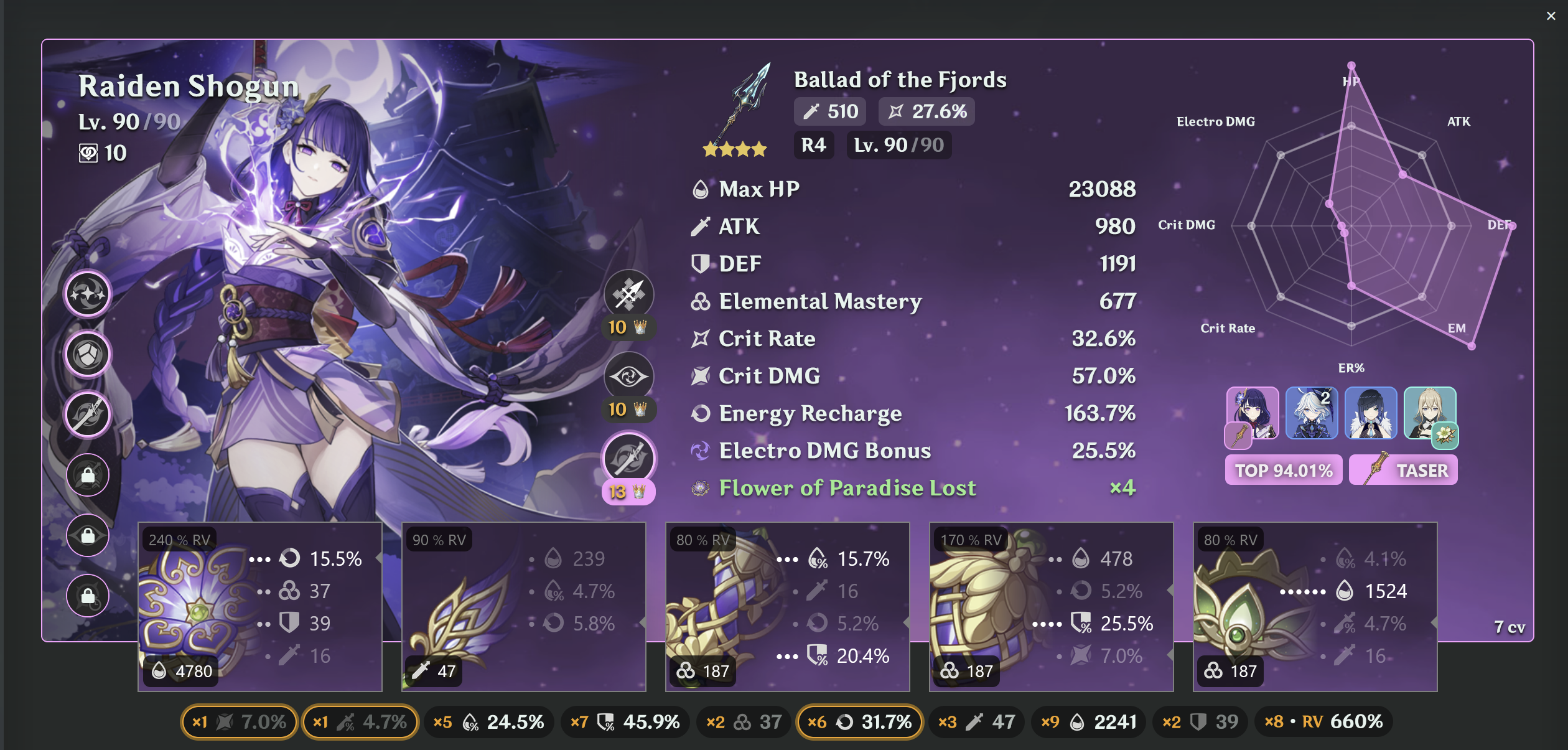Click the fourth locked constellation icon
Viewport: 1568px width, 750px height.
click(x=88, y=475)
